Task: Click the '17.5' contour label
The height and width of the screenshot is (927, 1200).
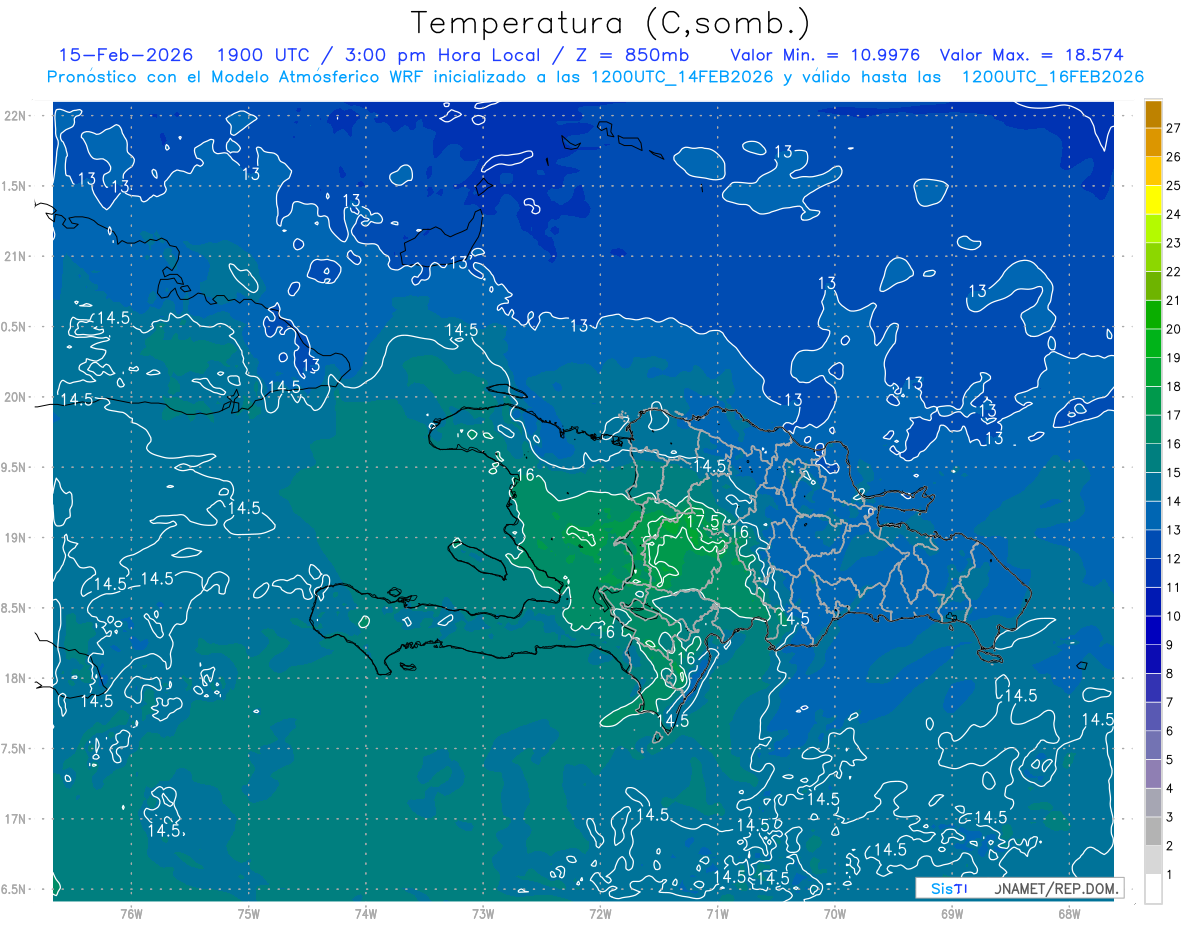Action: pos(703,521)
